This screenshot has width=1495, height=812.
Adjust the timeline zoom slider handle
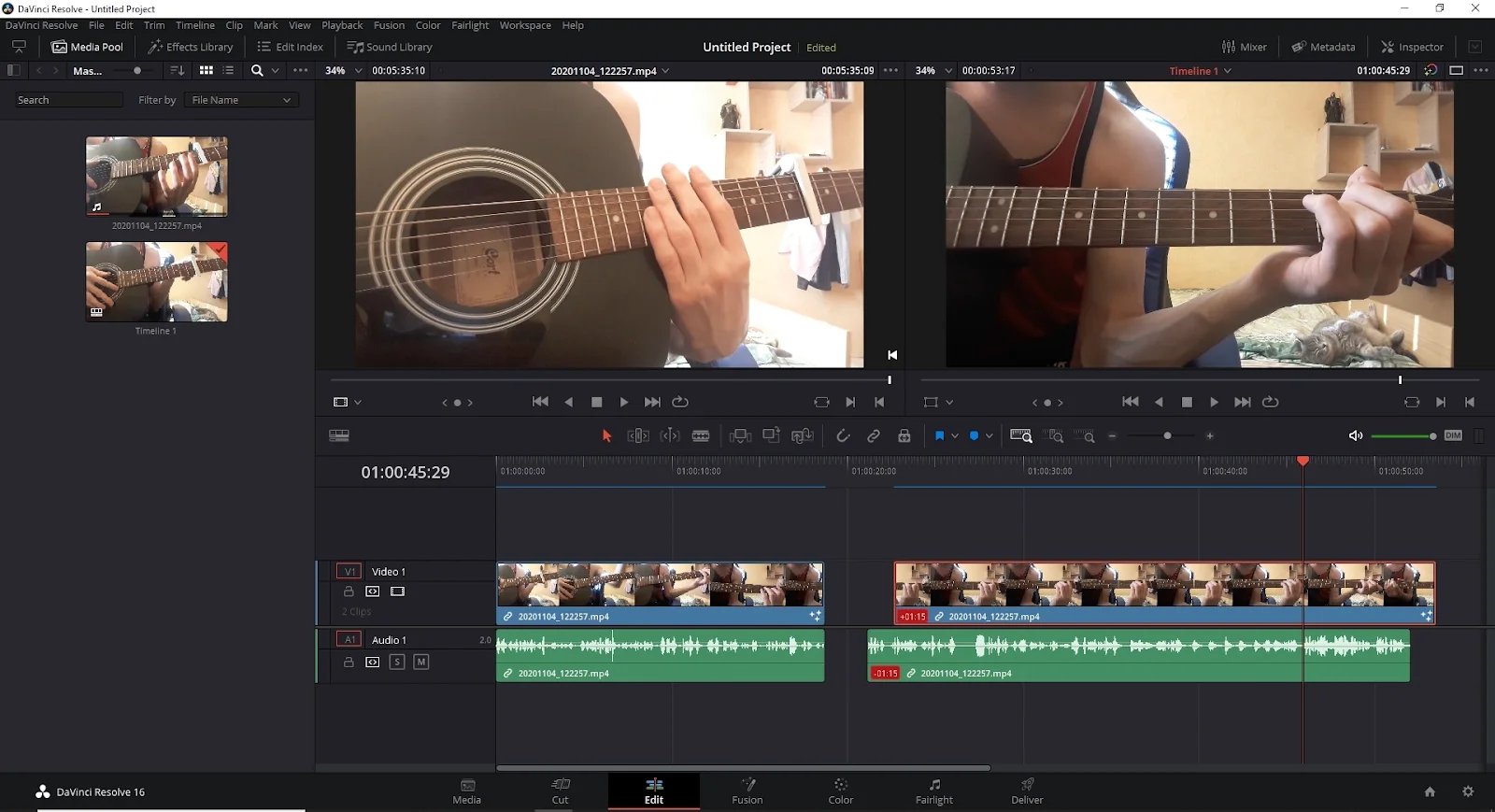click(1167, 436)
